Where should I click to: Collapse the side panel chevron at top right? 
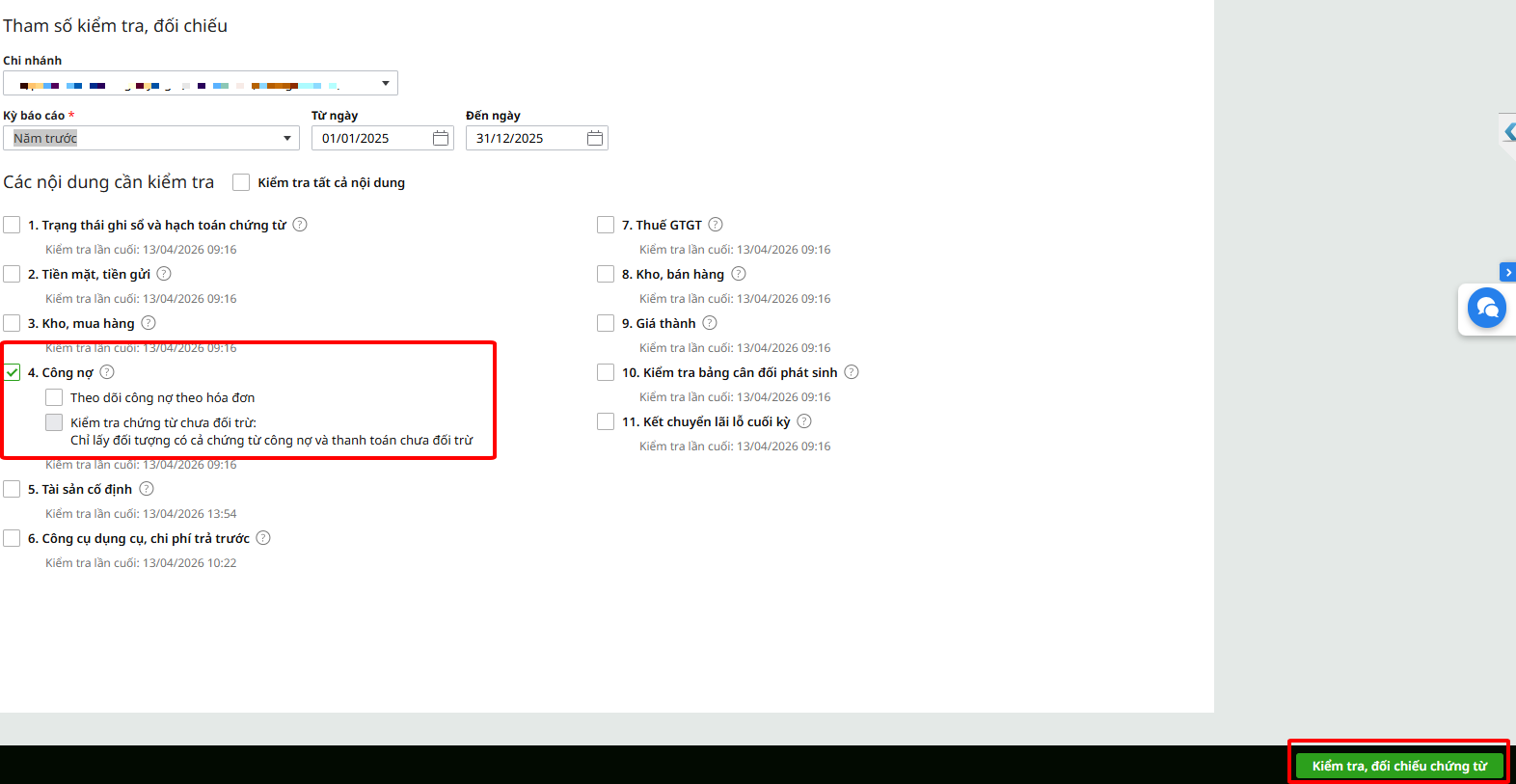pos(1509,132)
